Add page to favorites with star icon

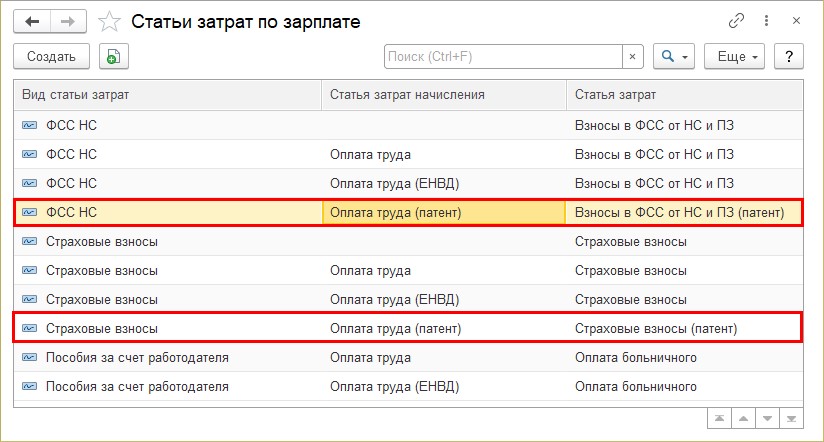point(109,22)
